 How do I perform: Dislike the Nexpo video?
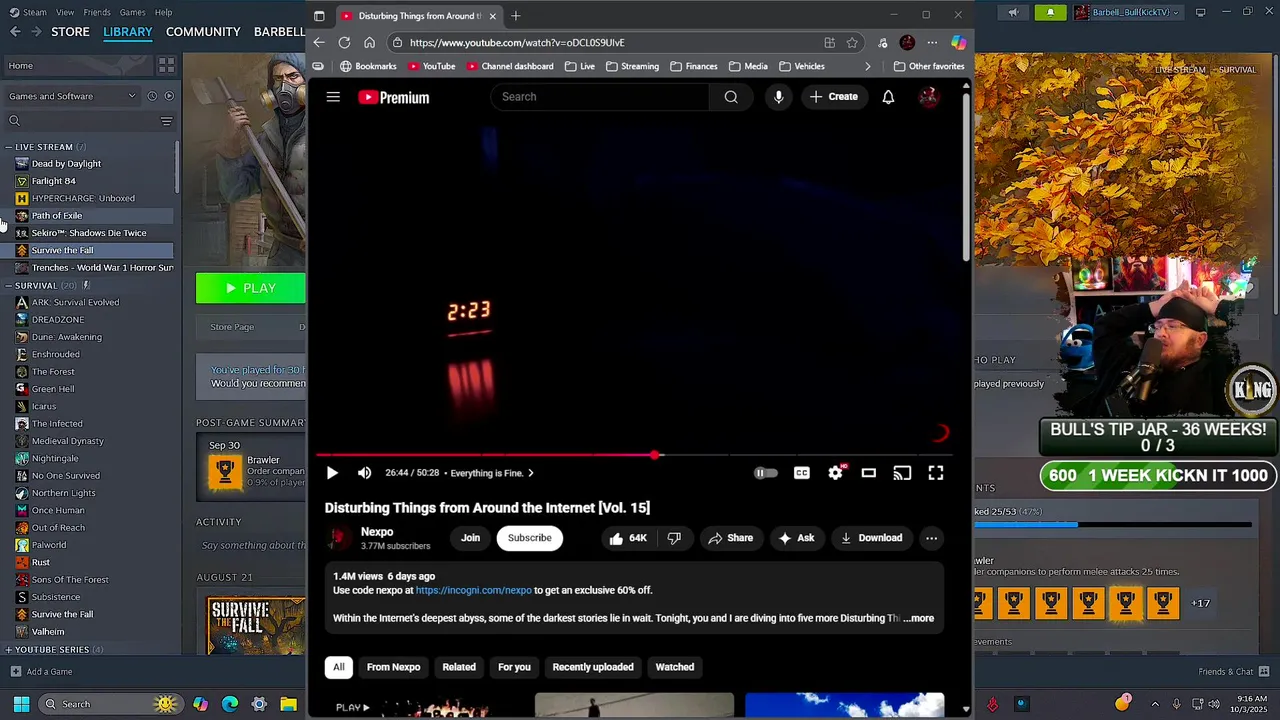674,538
